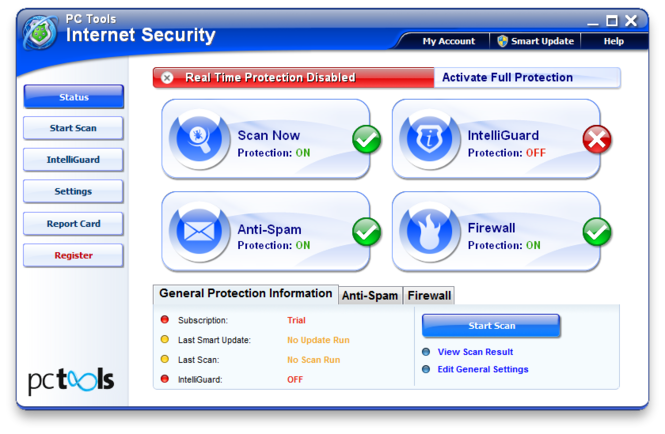Image resolution: width=665 pixels, height=434 pixels.
Task: Click the Last Smart Update: label
Action: 214,340
